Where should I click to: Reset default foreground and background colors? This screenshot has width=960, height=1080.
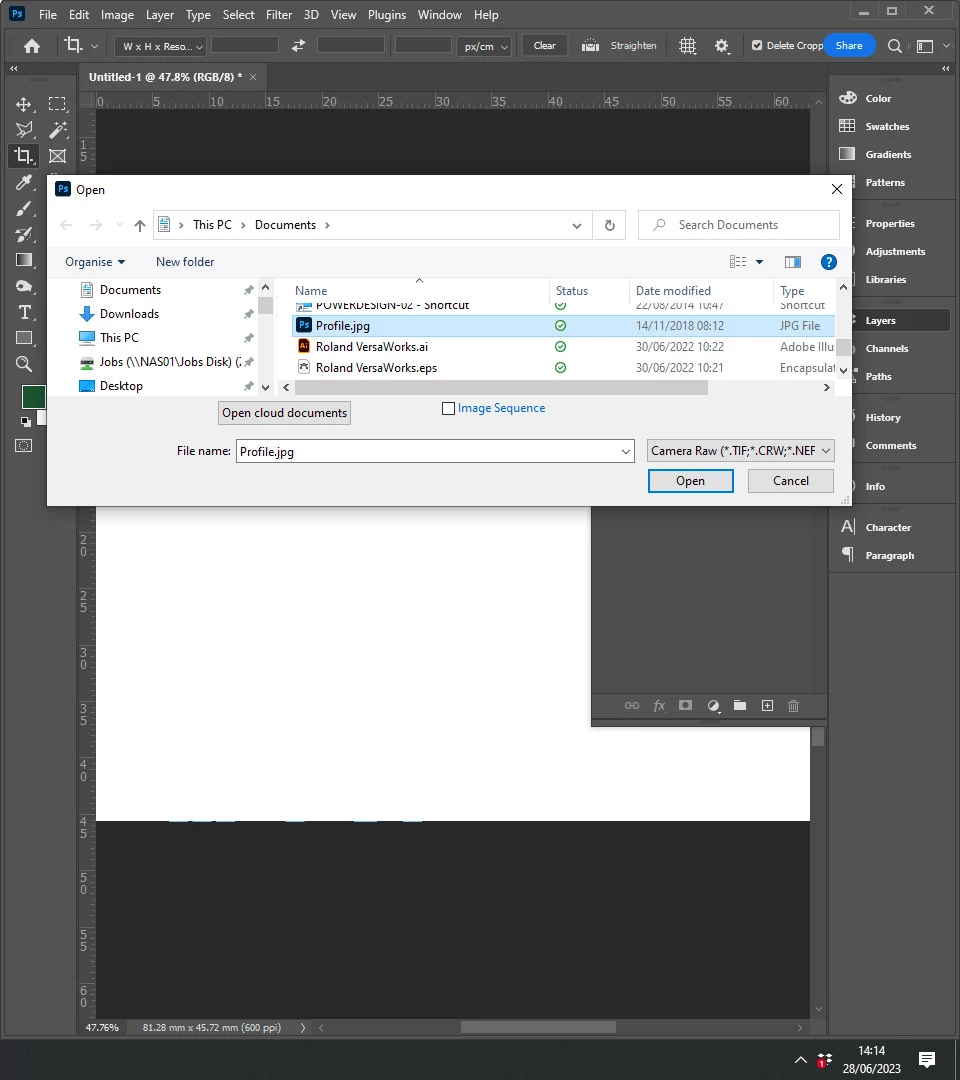click(25, 422)
